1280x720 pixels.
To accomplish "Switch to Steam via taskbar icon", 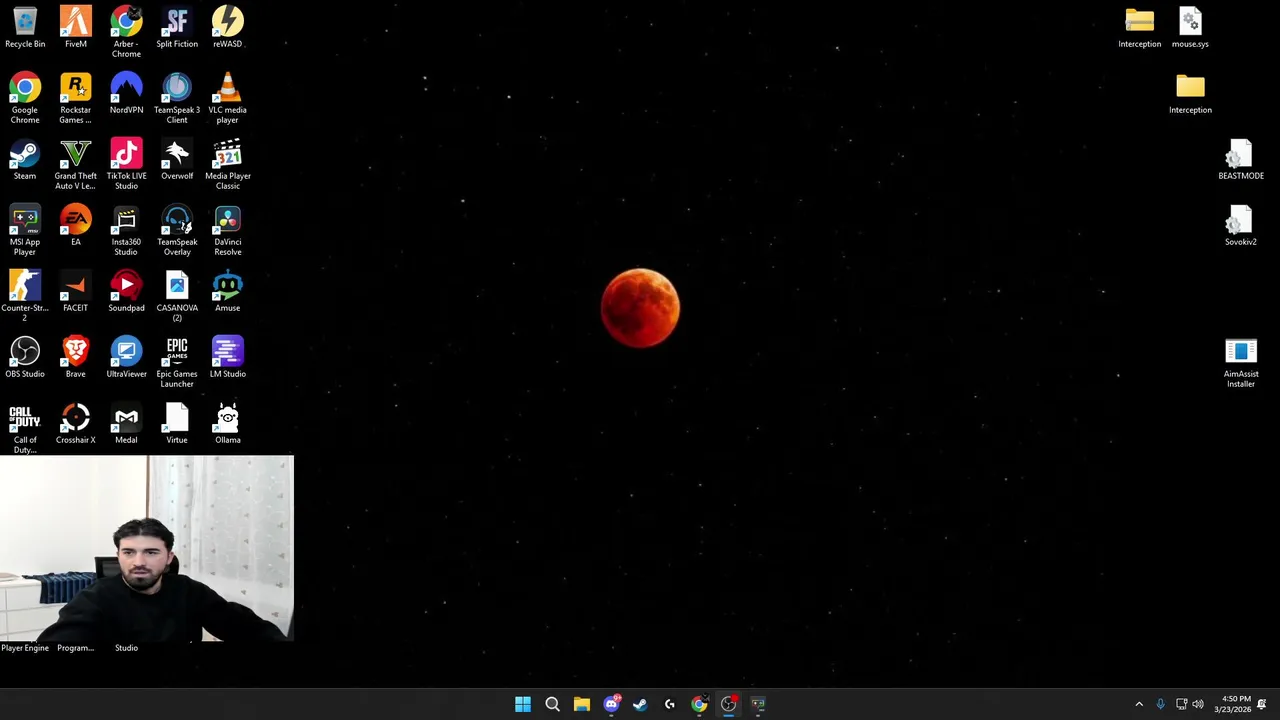I will pos(640,704).
